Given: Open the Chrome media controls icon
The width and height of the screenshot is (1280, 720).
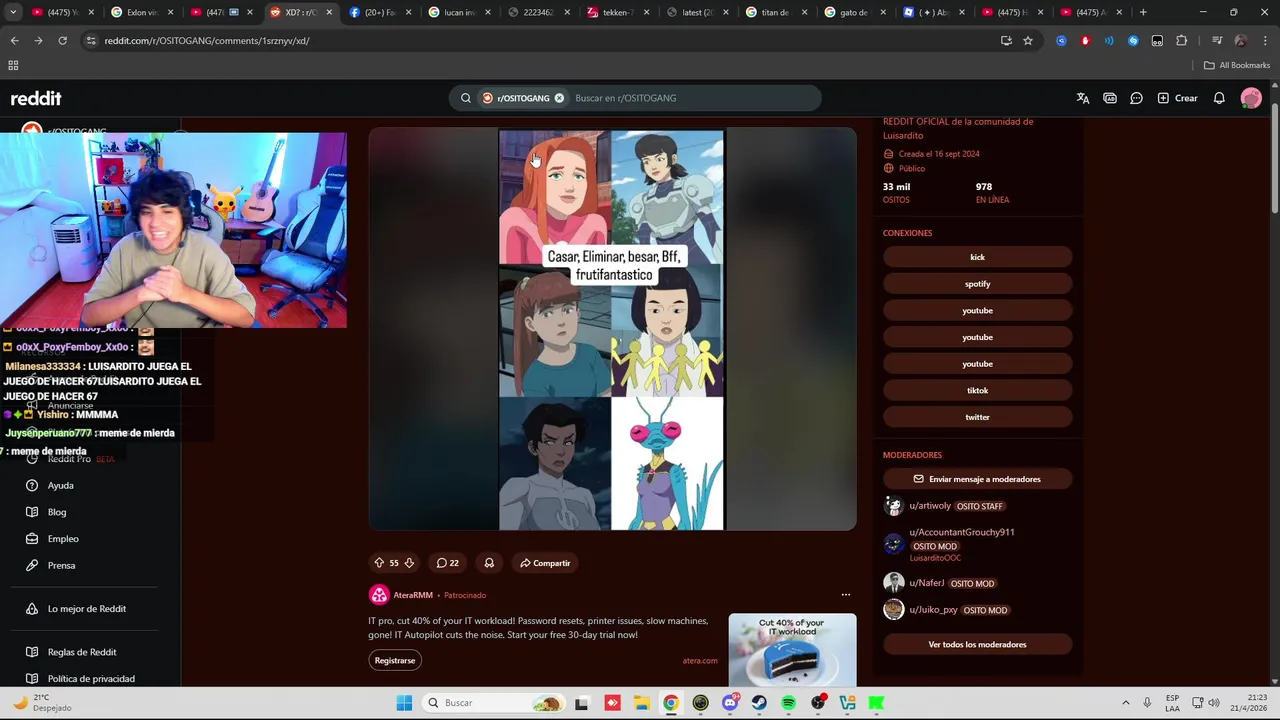Looking at the screenshot, I should pos(1217,41).
